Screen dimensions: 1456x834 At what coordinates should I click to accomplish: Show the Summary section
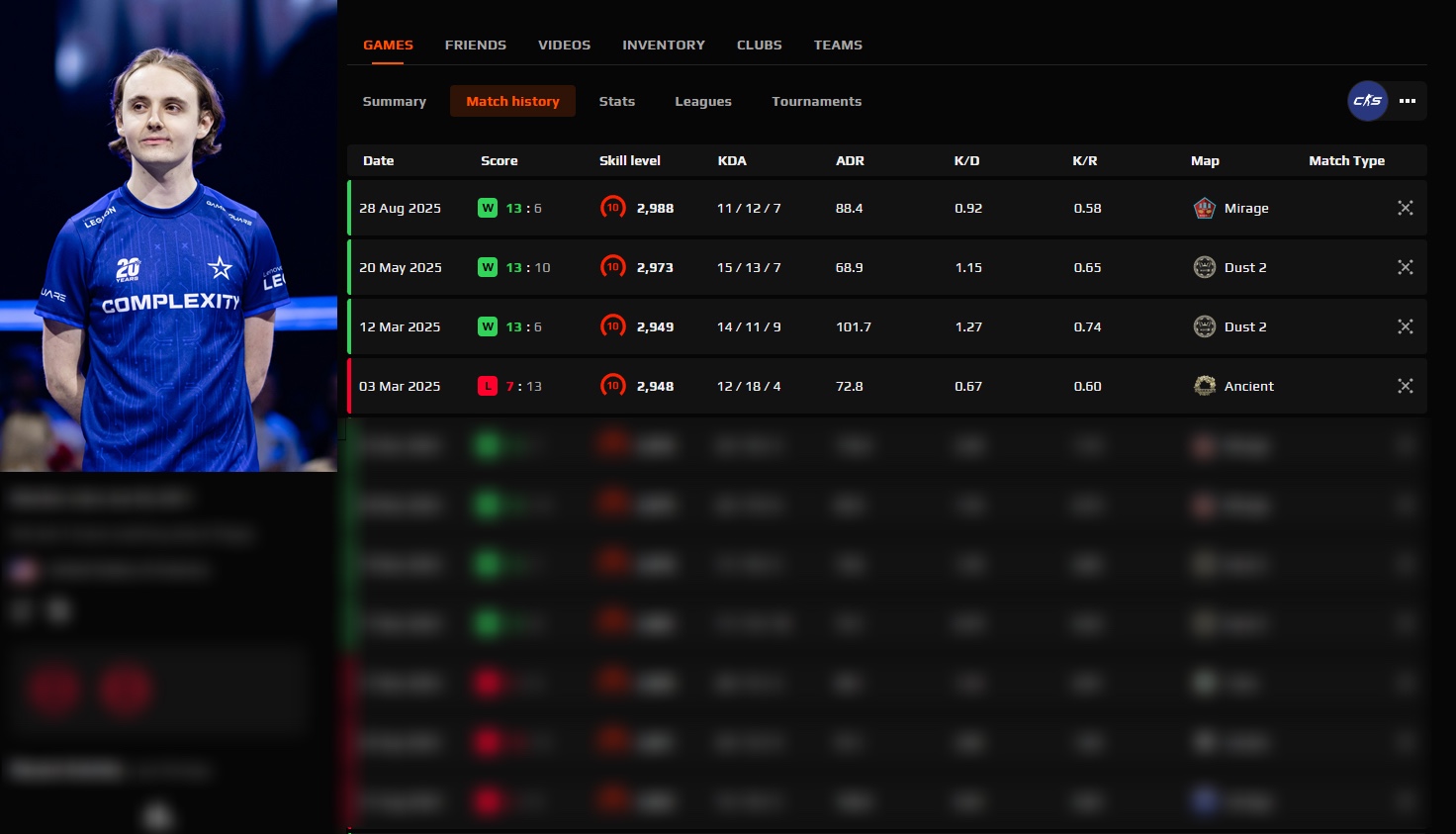coord(395,101)
